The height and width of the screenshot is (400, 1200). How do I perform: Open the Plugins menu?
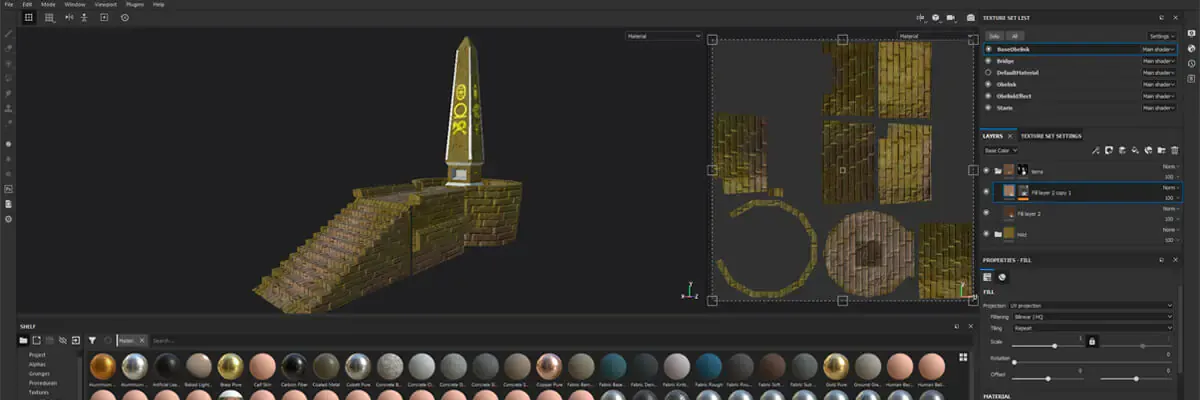pyautogui.click(x=134, y=4)
